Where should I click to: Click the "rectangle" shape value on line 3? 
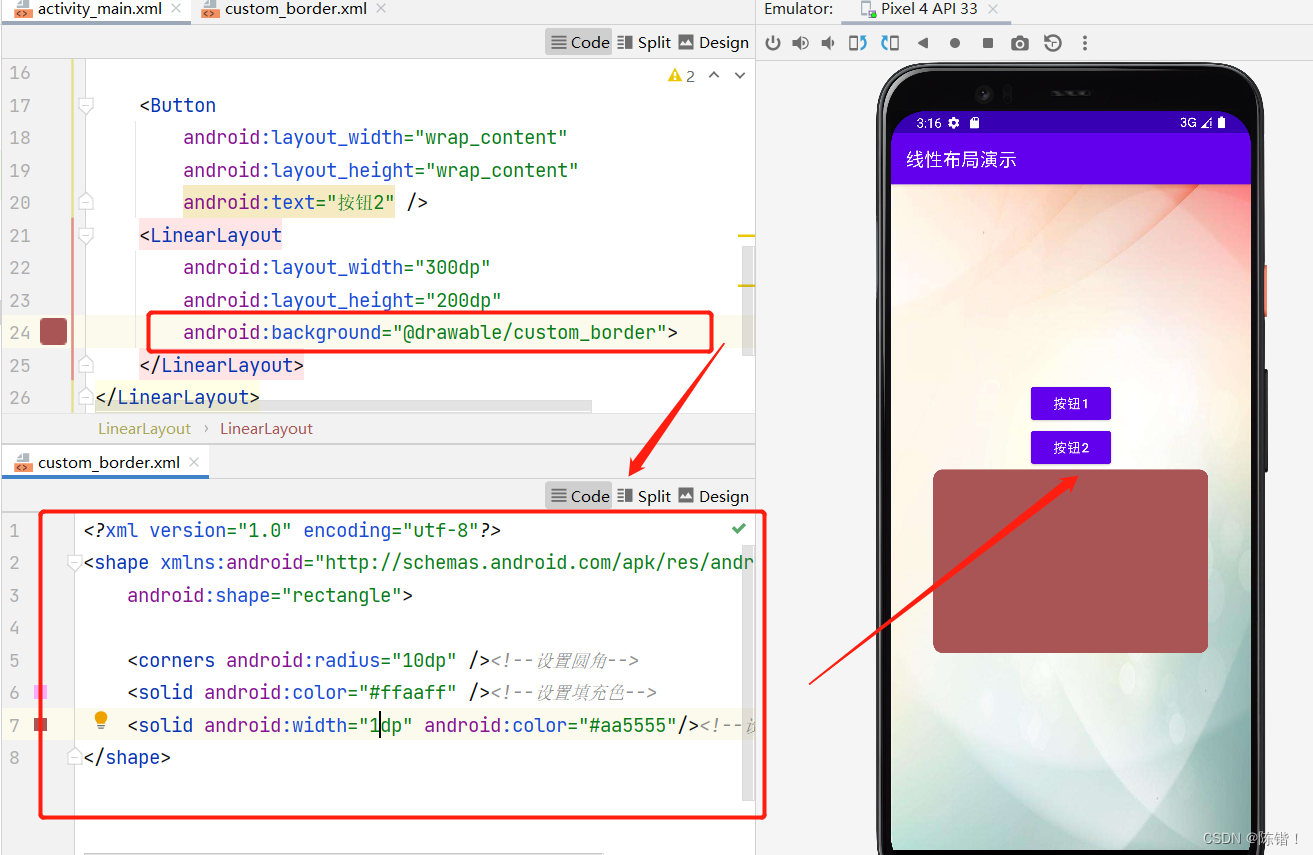point(342,595)
